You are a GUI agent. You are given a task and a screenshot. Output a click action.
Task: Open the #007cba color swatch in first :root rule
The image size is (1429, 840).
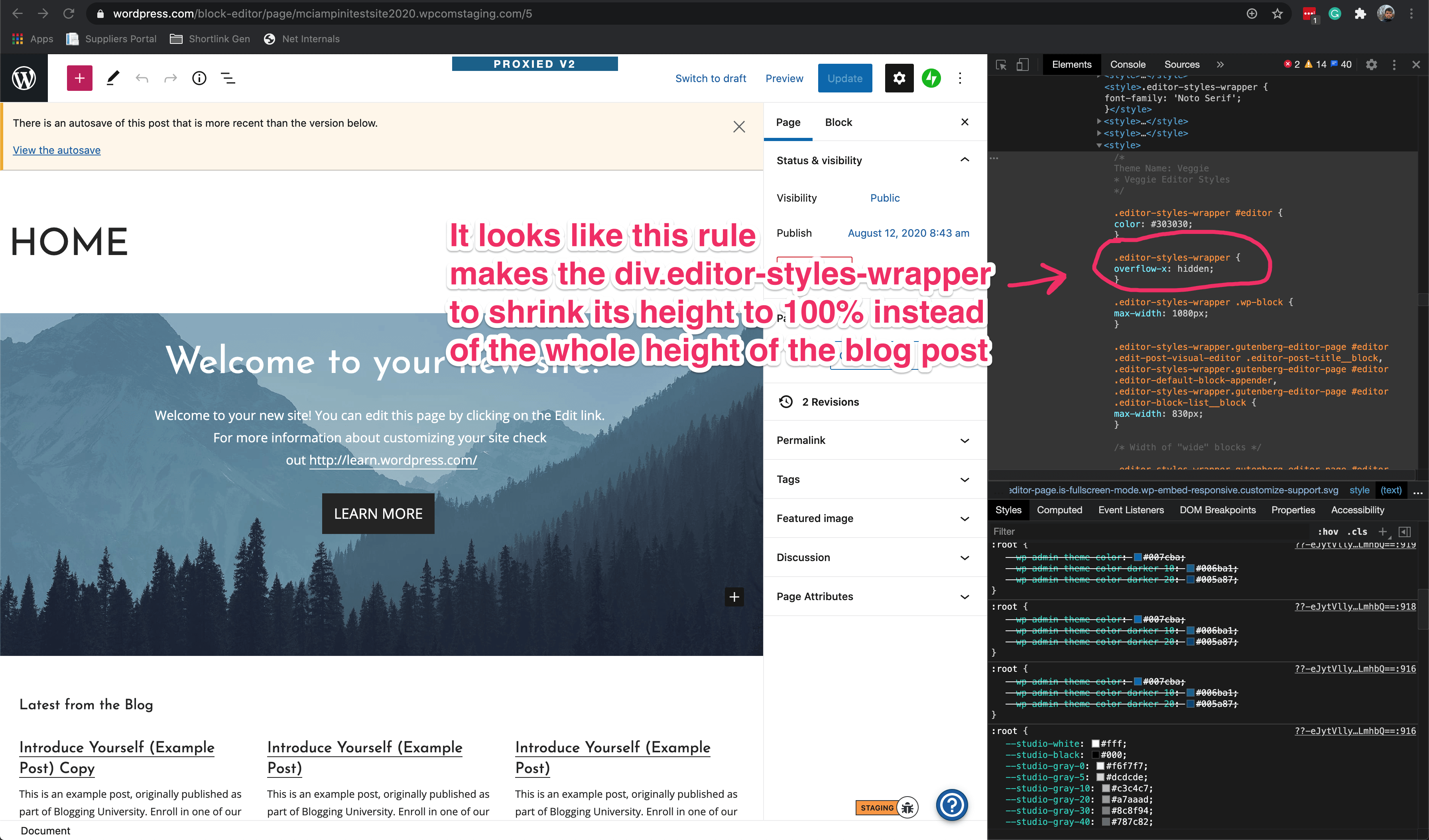[x=1138, y=557]
